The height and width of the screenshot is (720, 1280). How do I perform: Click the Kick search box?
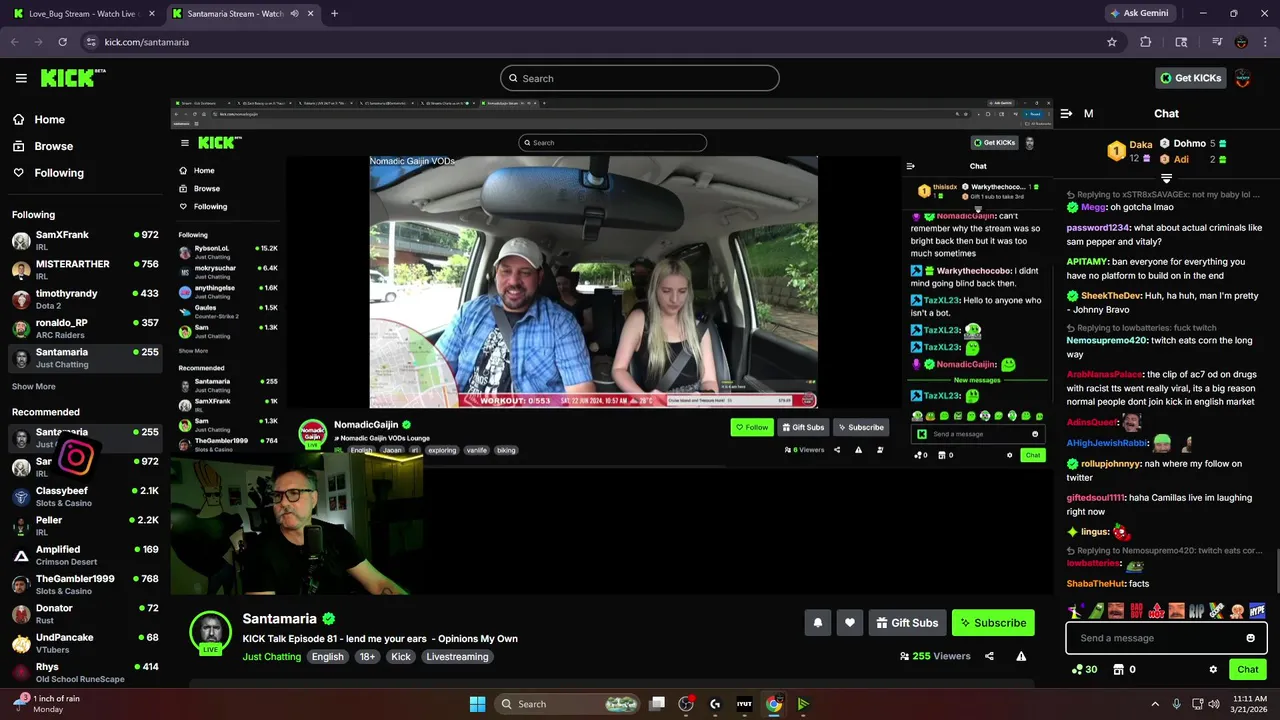[640, 78]
